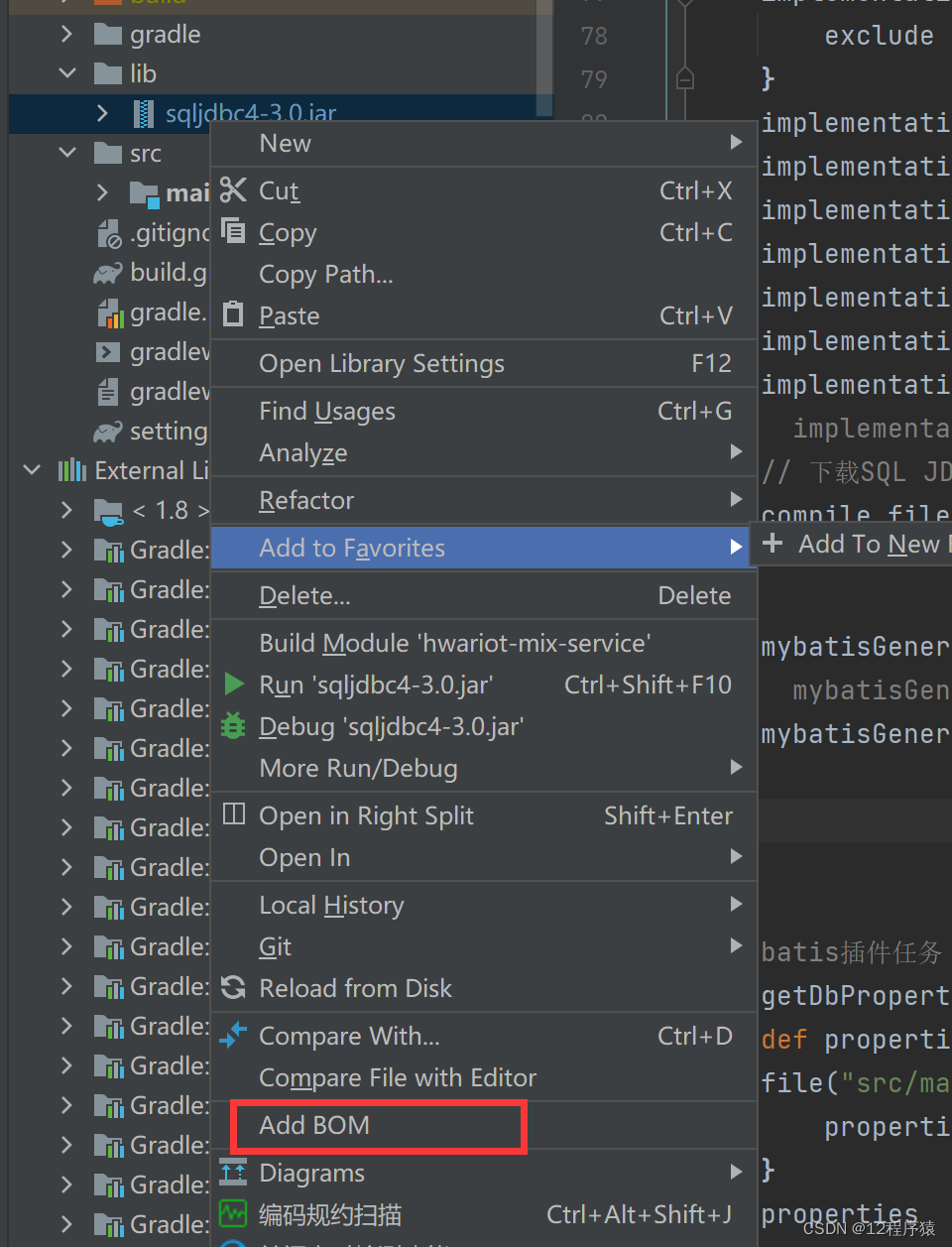Select the build.gradle elephant icon
Screen dimensions: 952x1247
107,272
